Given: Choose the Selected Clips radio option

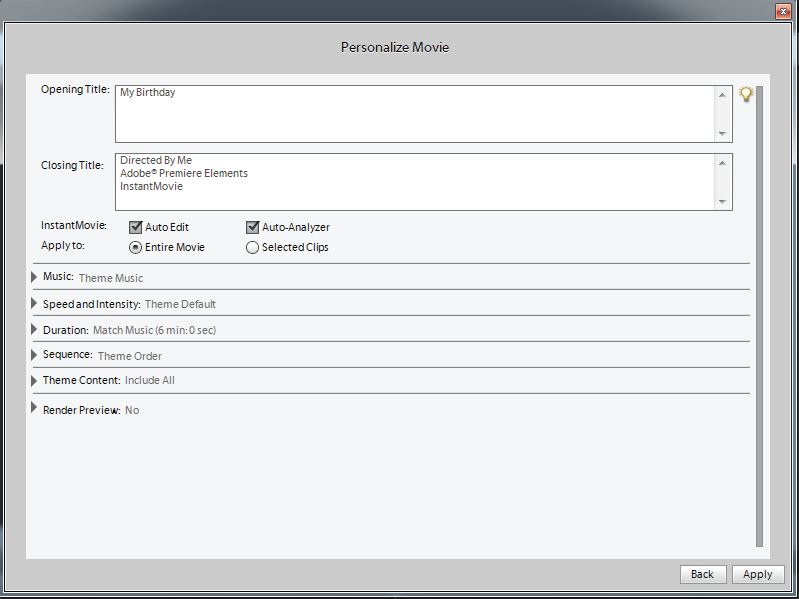Looking at the screenshot, I should pos(252,247).
